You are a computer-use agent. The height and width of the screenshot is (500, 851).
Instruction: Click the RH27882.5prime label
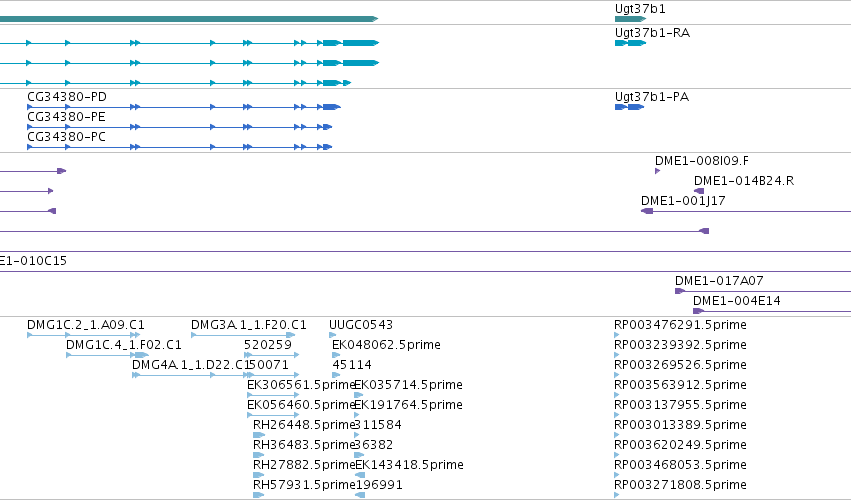[x=304, y=465]
